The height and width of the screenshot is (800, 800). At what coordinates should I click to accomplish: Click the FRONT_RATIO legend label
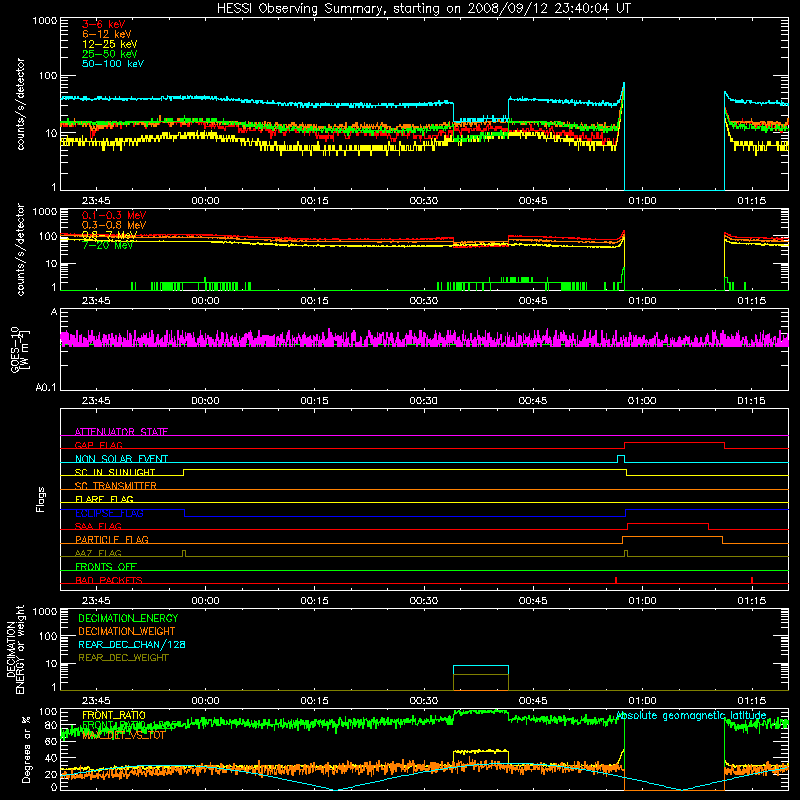[114, 715]
